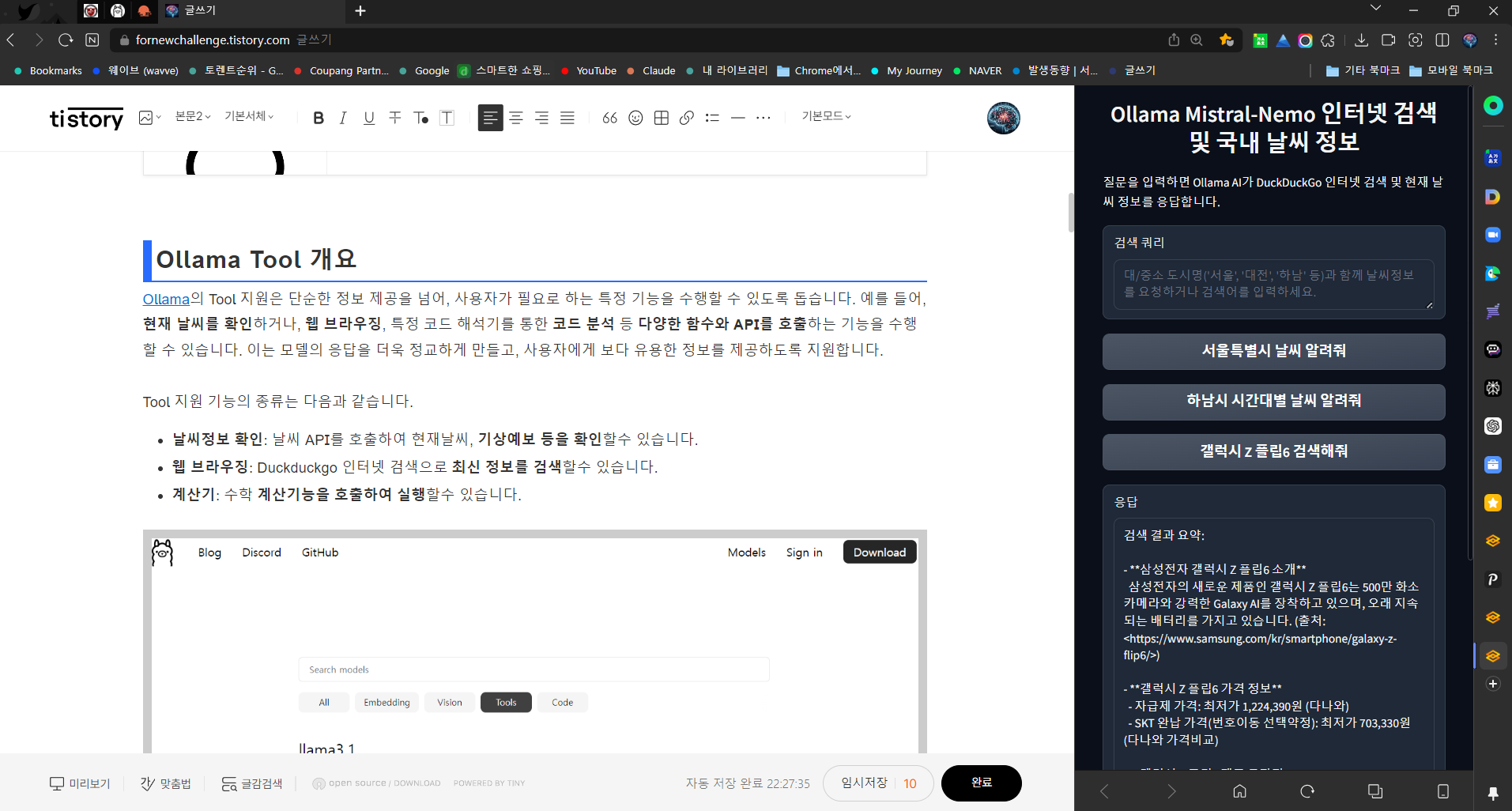
Task: Open the Google bookmark
Action: [x=424, y=70]
